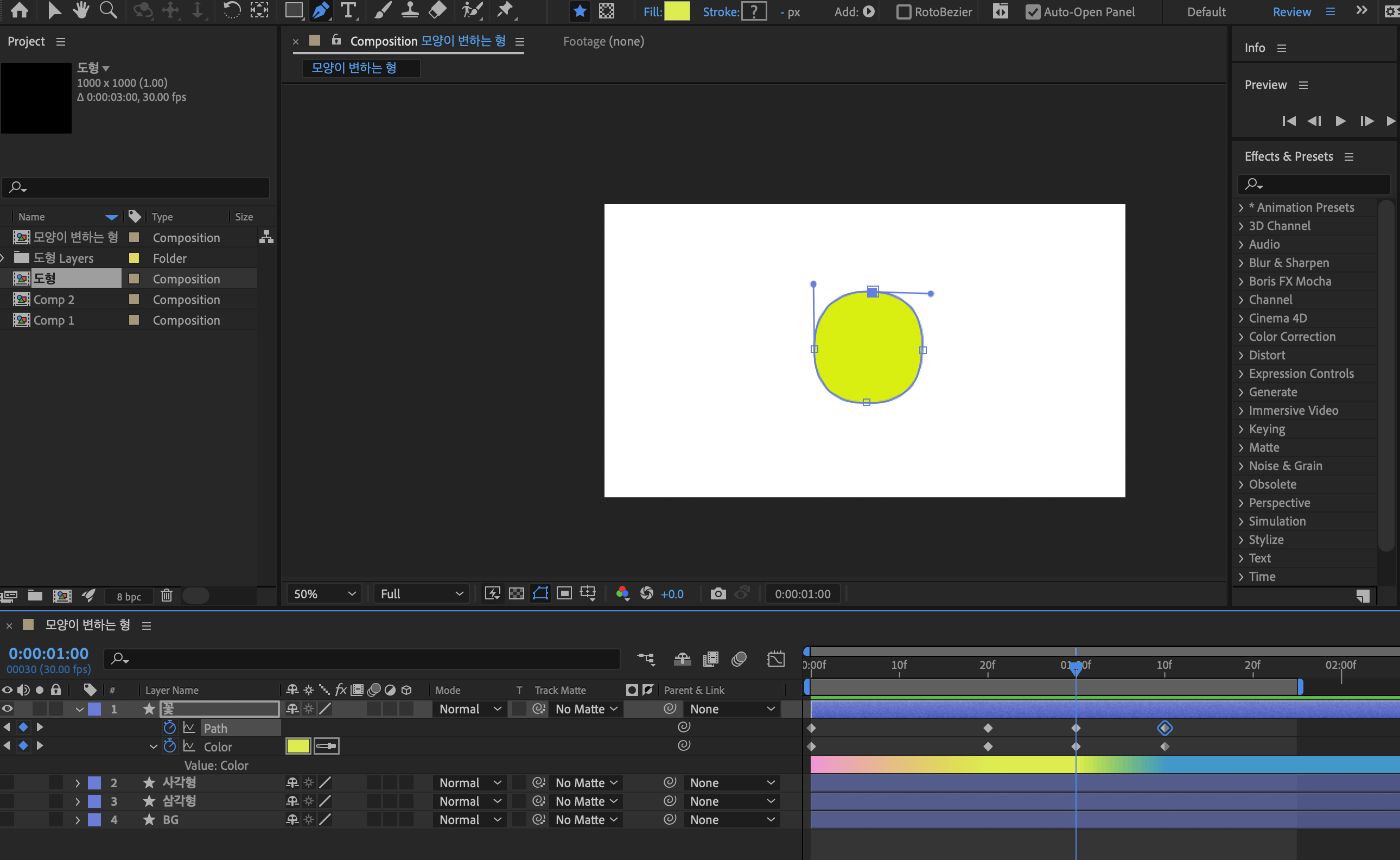Open the Project panel menu
This screenshot has width=1400, height=860.
point(61,41)
